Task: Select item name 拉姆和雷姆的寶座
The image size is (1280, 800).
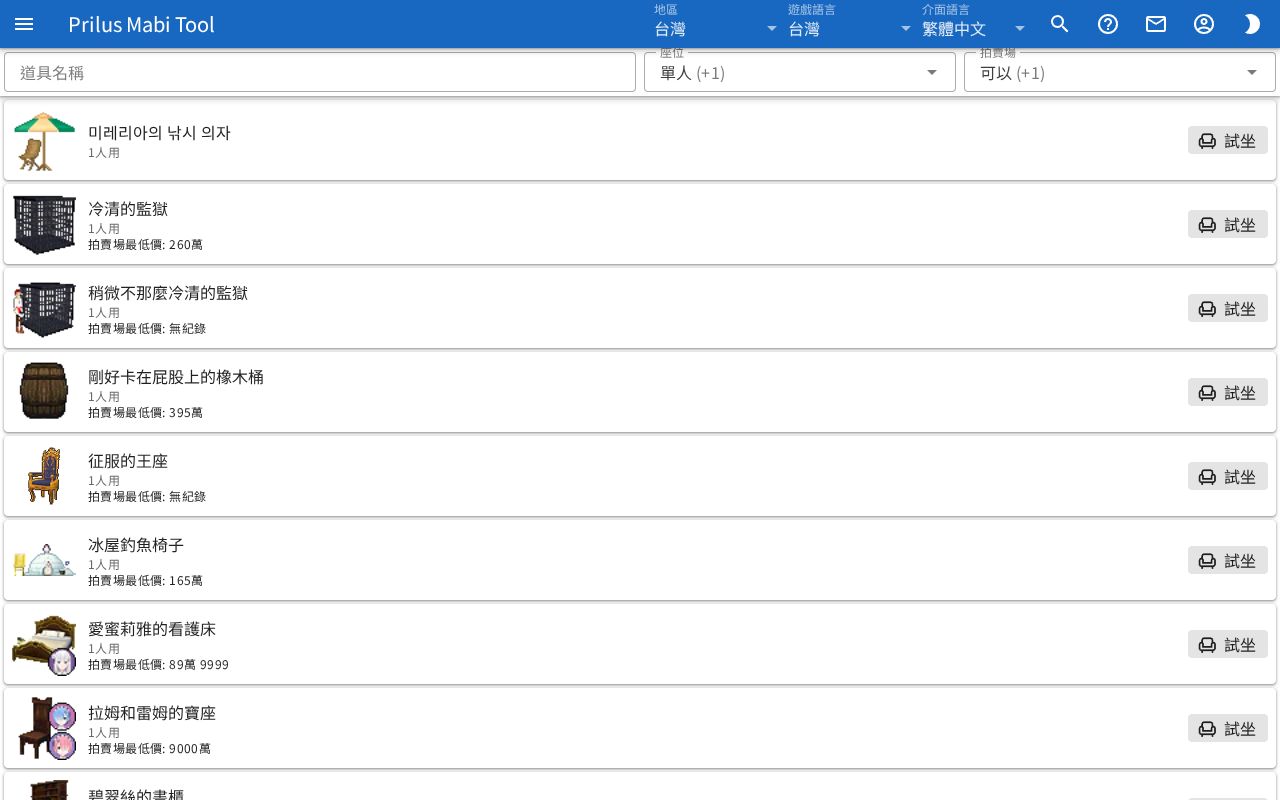Action: coord(152,712)
